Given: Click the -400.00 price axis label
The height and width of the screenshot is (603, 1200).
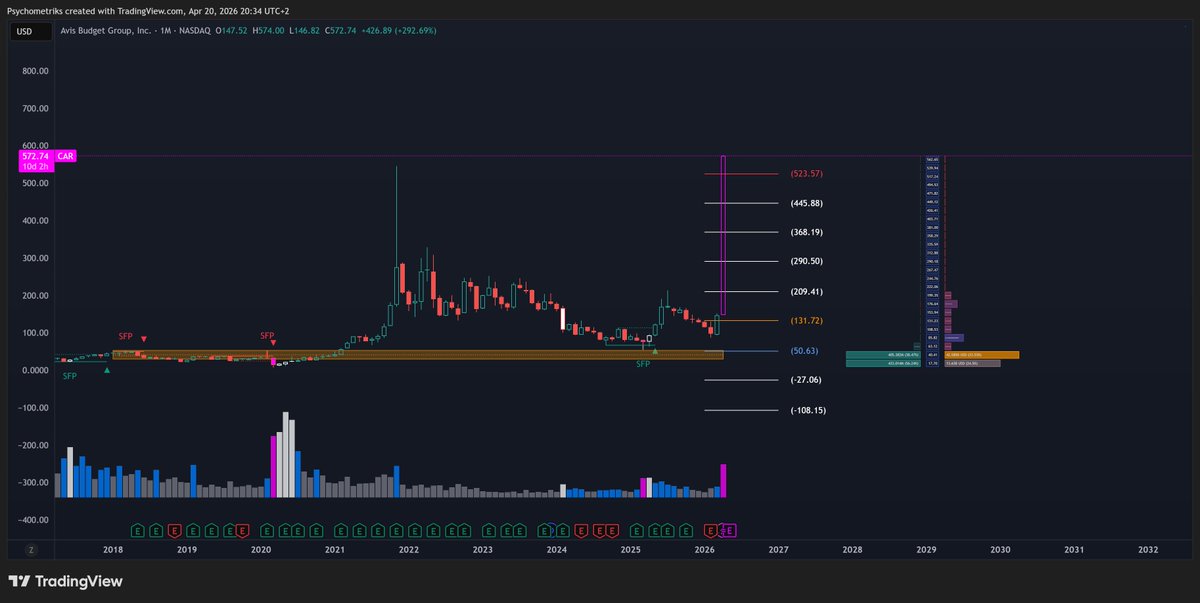Looking at the screenshot, I should 34,520.
